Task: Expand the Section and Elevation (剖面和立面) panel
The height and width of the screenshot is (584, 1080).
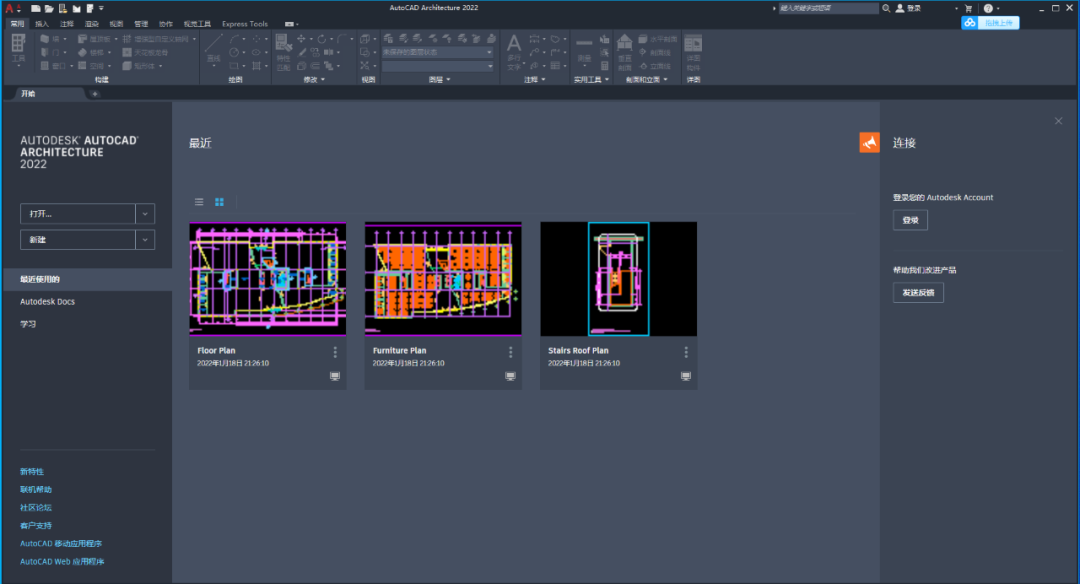Action: pos(646,80)
